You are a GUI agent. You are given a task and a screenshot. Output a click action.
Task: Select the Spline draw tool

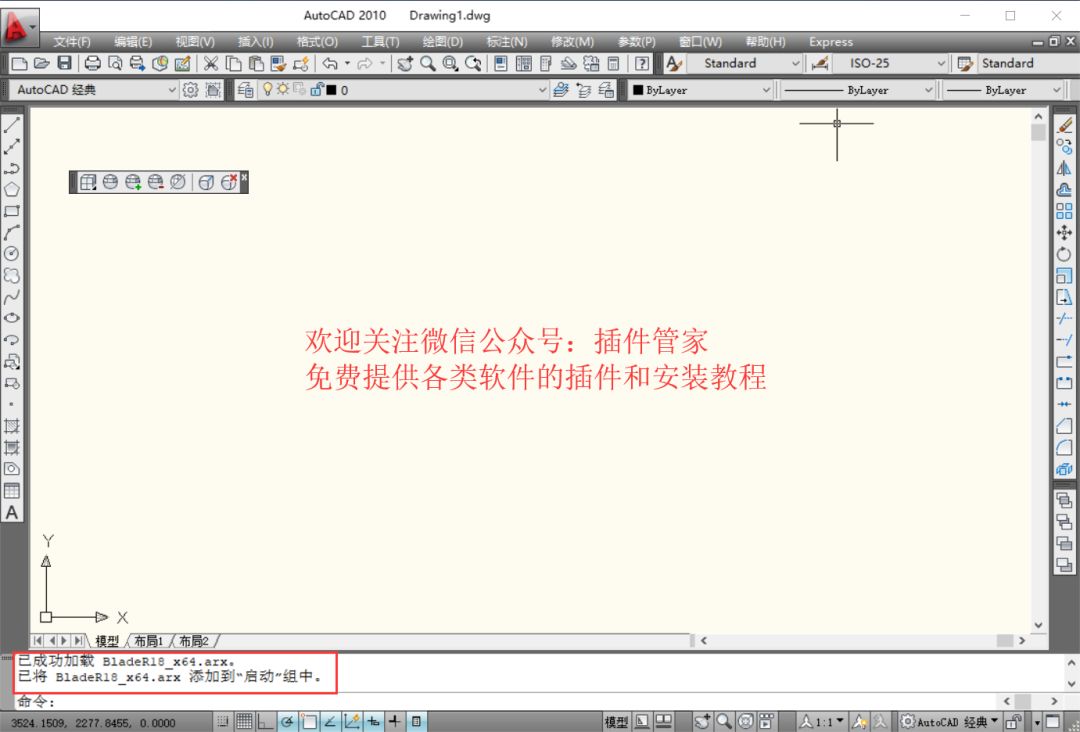[12, 297]
